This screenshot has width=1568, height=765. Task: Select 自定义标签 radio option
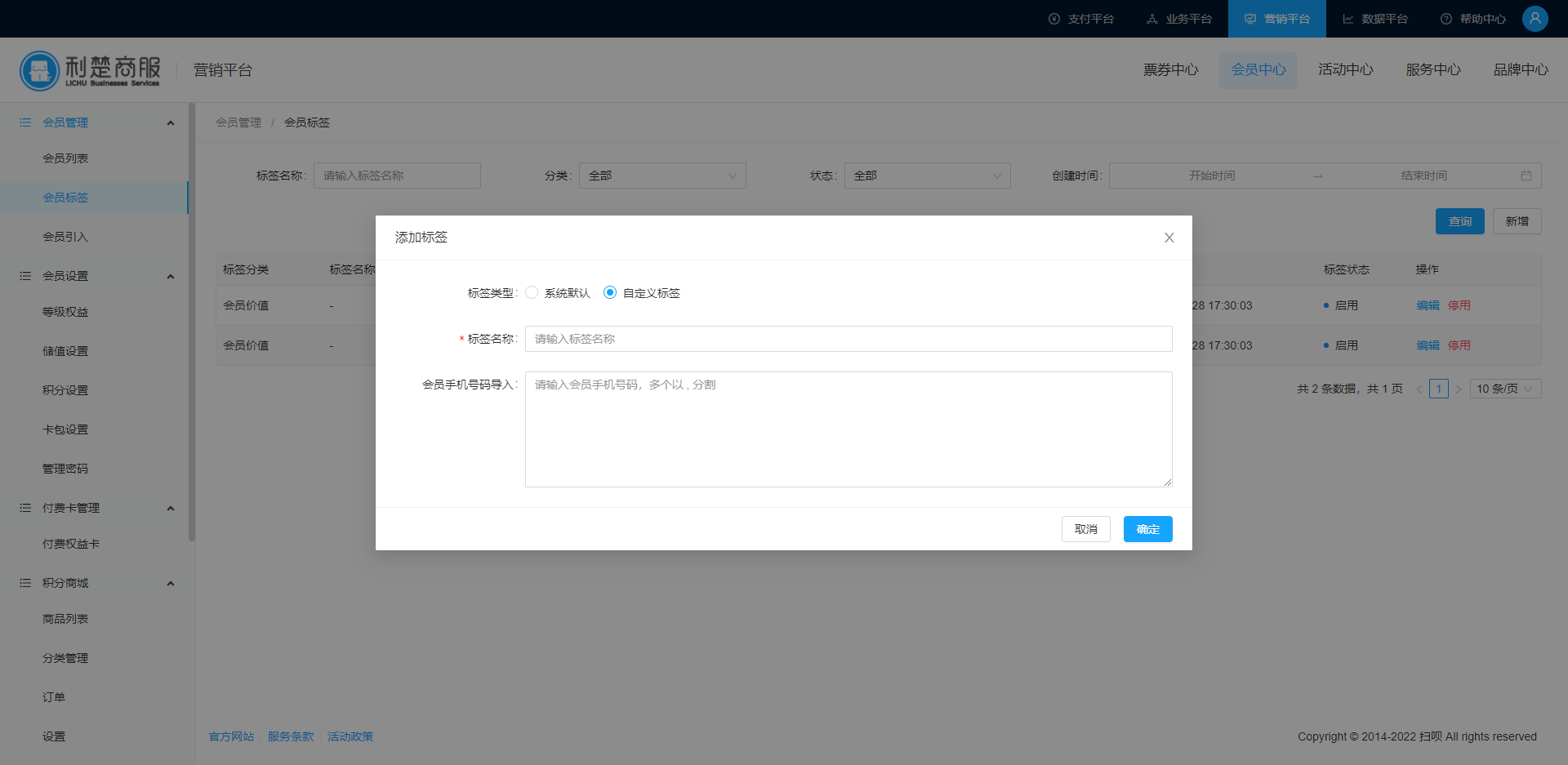pos(610,292)
